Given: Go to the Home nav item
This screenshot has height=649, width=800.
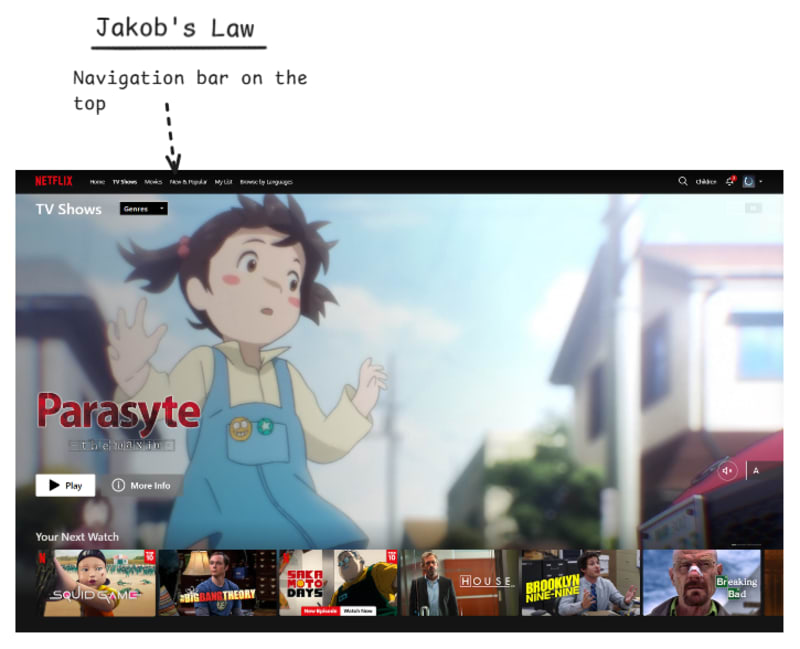Looking at the screenshot, I should click(x=97, y=182).
